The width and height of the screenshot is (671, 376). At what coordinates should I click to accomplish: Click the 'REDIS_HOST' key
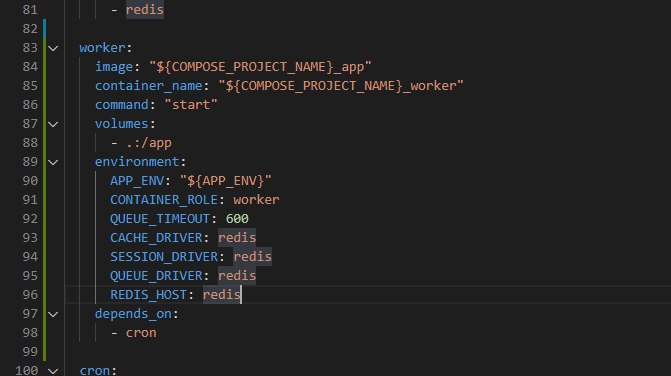[x=148, y=295]
